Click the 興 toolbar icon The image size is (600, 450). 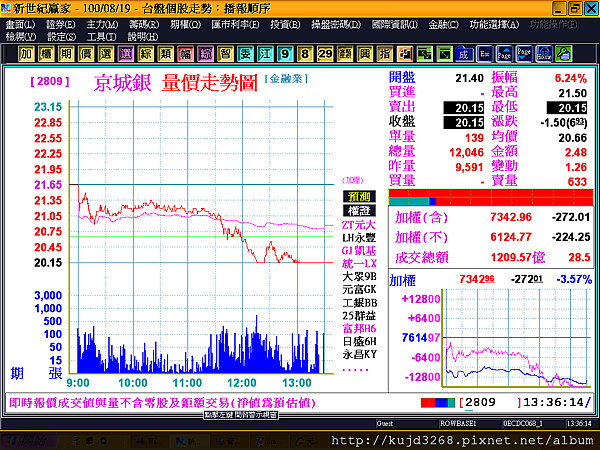pyautogui.click(x=365, y=54)
